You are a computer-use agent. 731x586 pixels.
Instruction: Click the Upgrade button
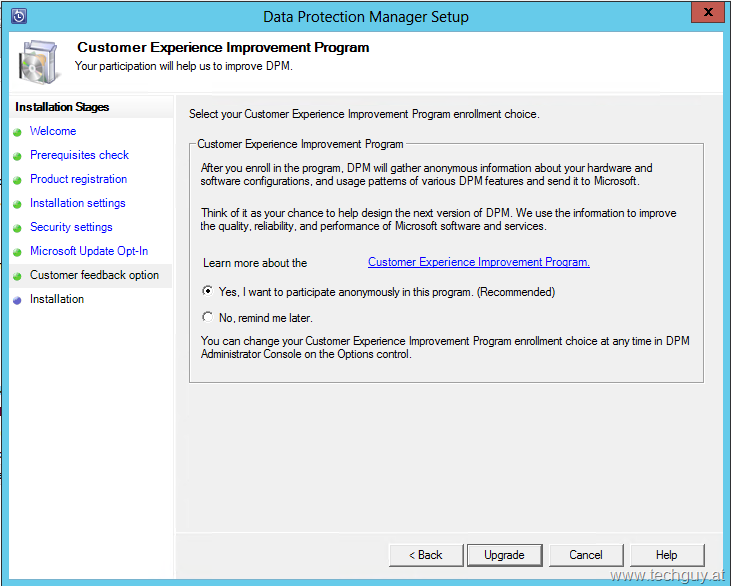tap(504, 555)
